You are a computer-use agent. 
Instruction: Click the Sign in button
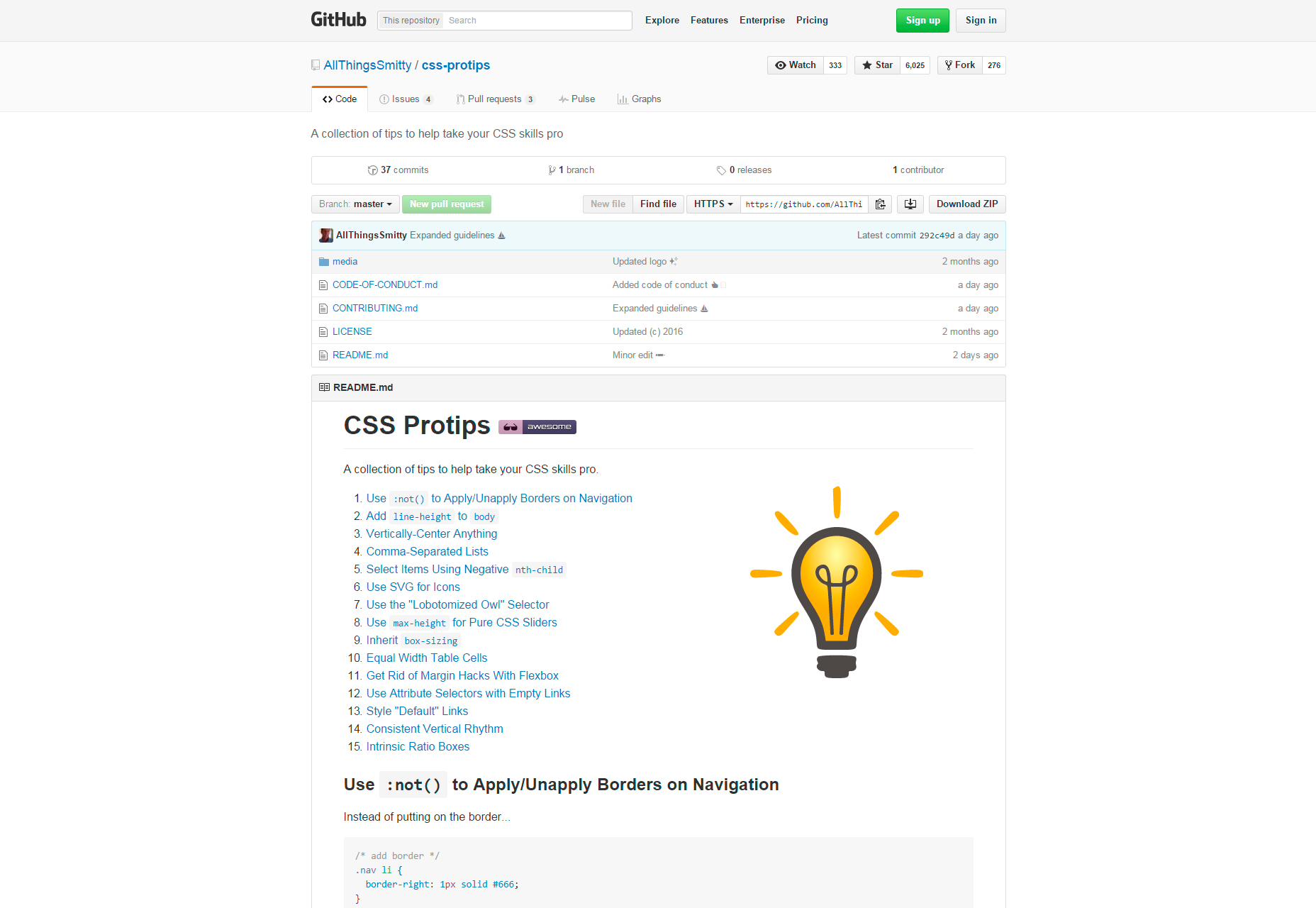(981, 21)
